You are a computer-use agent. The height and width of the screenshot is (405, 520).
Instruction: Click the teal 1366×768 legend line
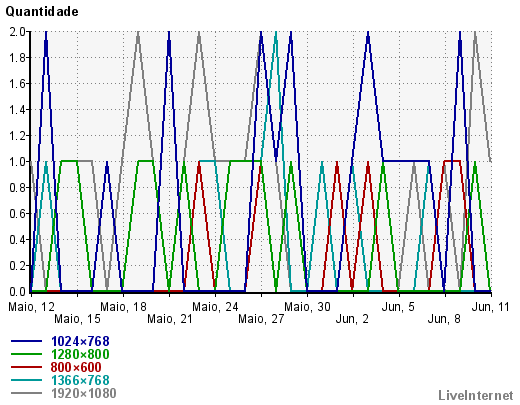coord(26,380)
